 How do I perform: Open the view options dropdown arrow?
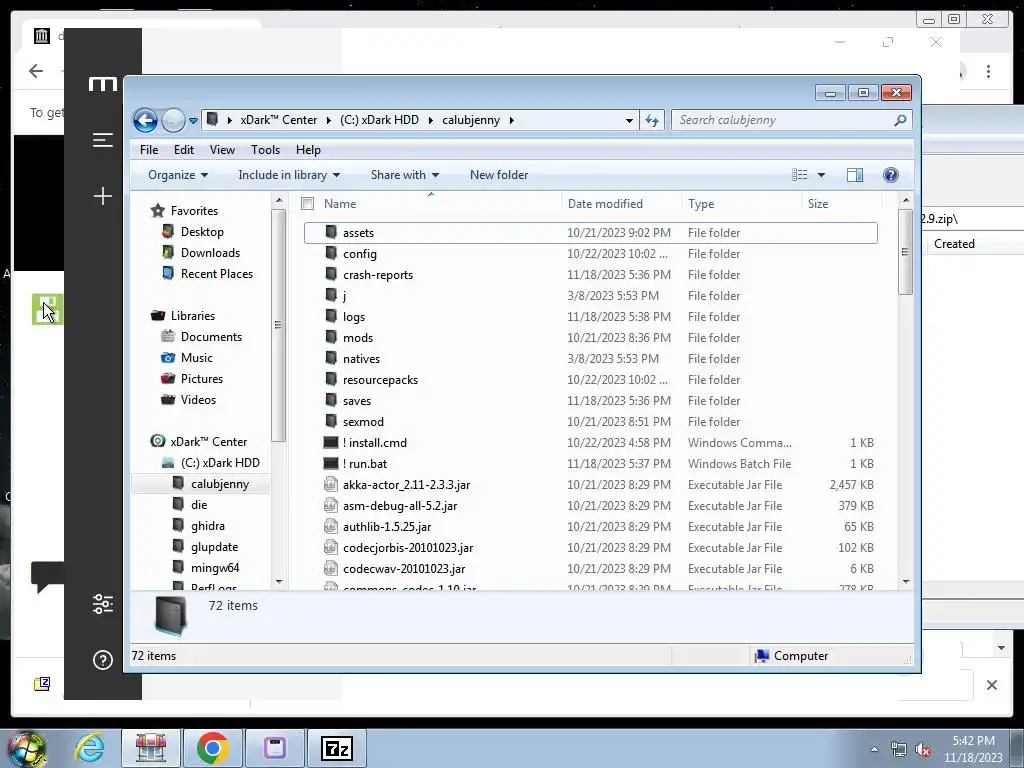tap(822, 175)
